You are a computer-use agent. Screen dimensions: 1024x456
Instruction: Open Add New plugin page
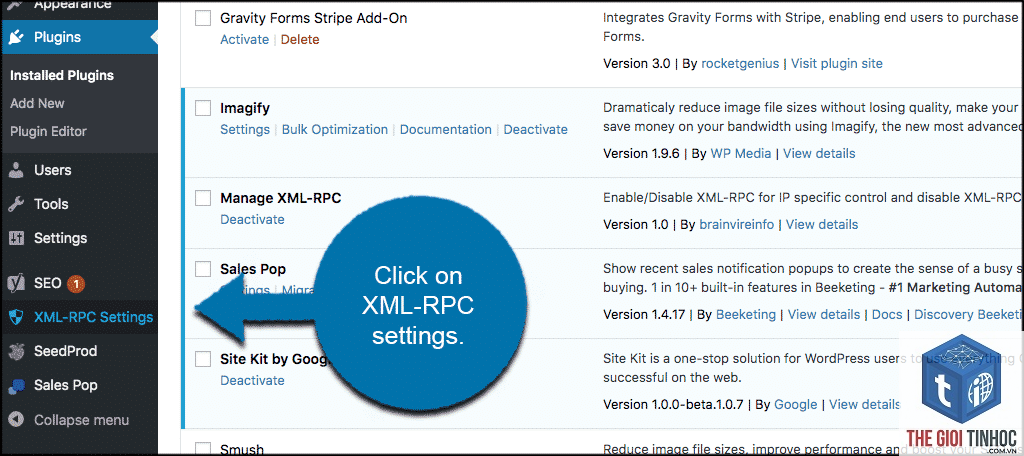[37, 103]
